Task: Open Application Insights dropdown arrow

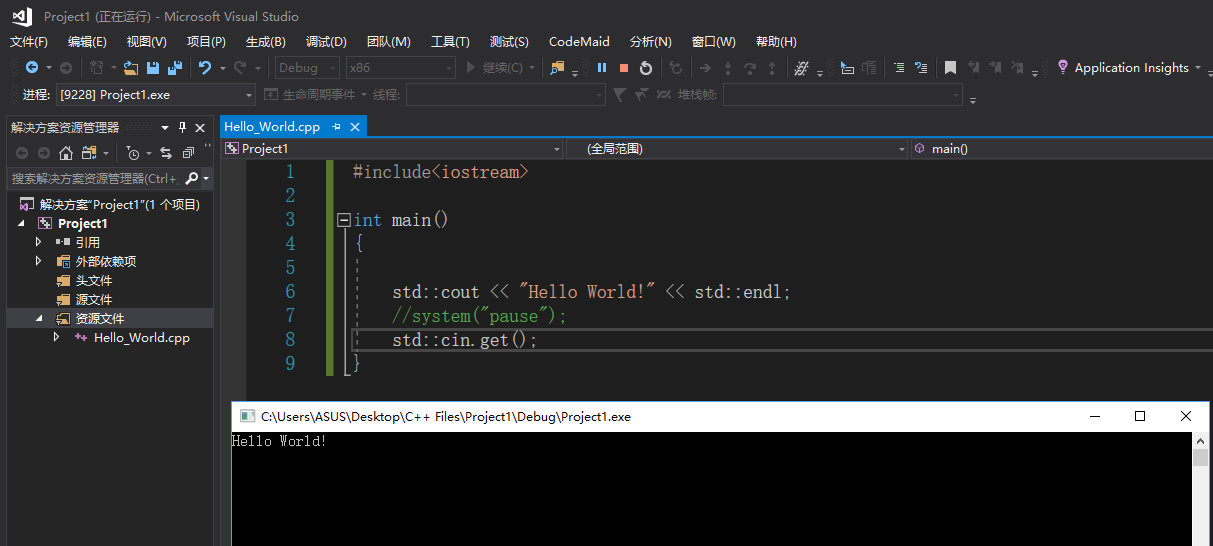Action: [x=1197, y=67]
